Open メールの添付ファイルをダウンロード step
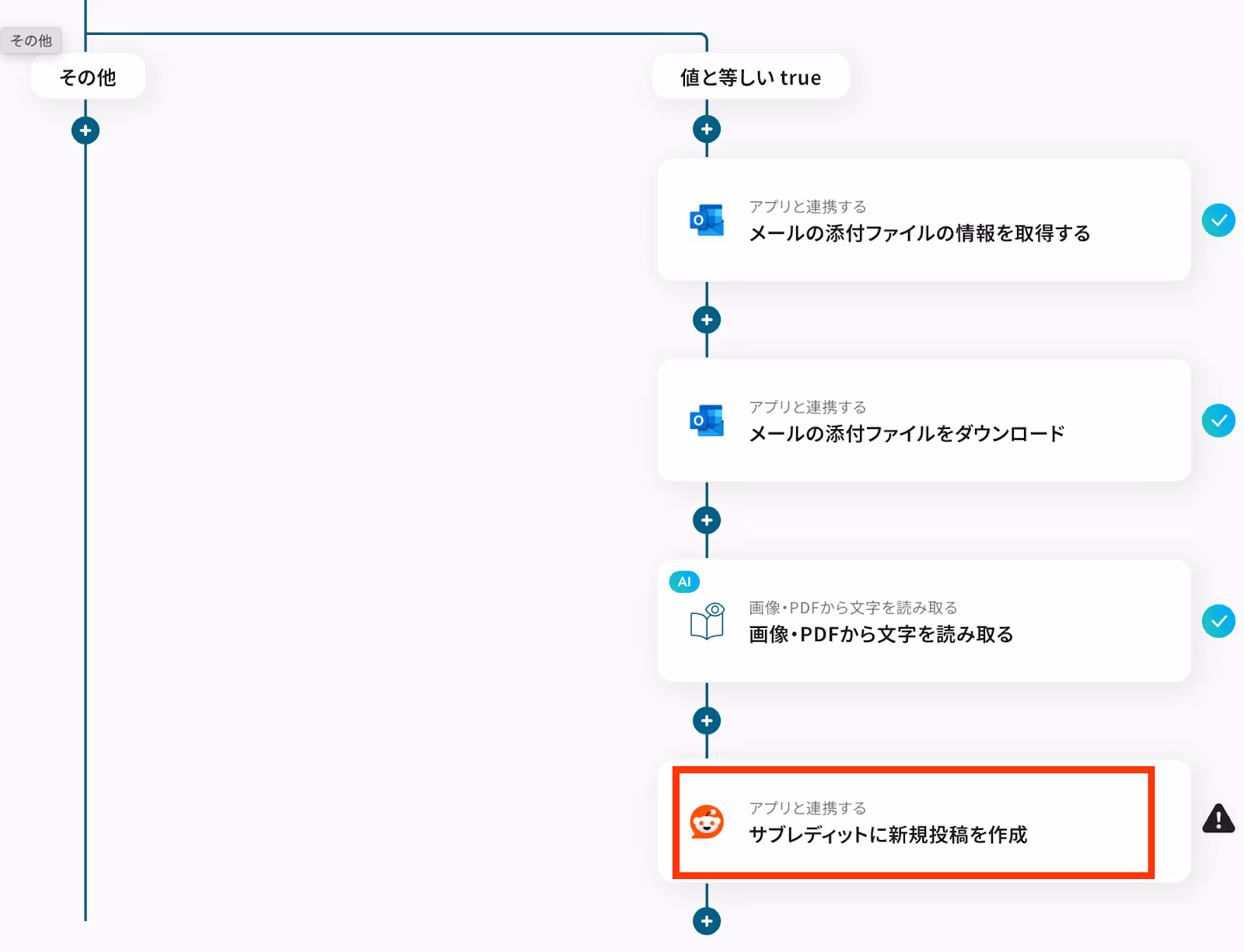The width and height of the screenshot is (1244, 952). 924,420
